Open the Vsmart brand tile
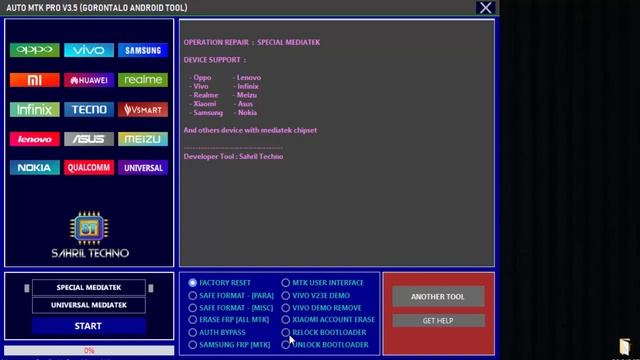 (143, 109)
